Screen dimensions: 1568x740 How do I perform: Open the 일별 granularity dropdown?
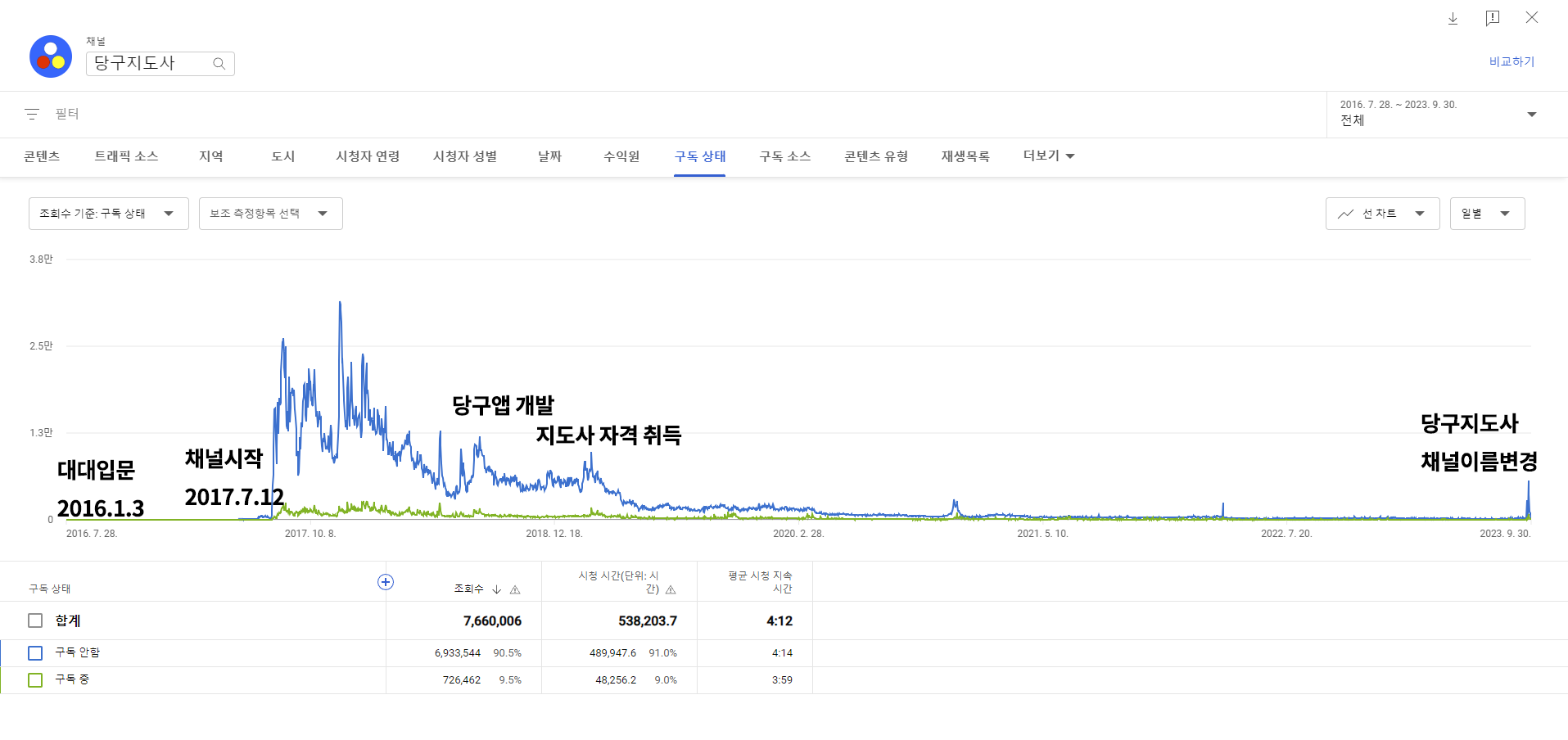1488,214
